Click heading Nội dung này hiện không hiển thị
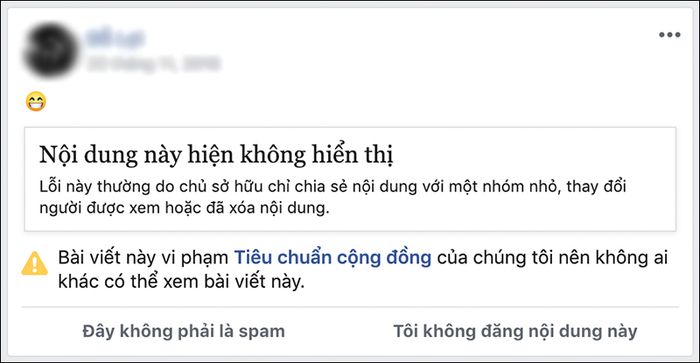 (216, 155)
